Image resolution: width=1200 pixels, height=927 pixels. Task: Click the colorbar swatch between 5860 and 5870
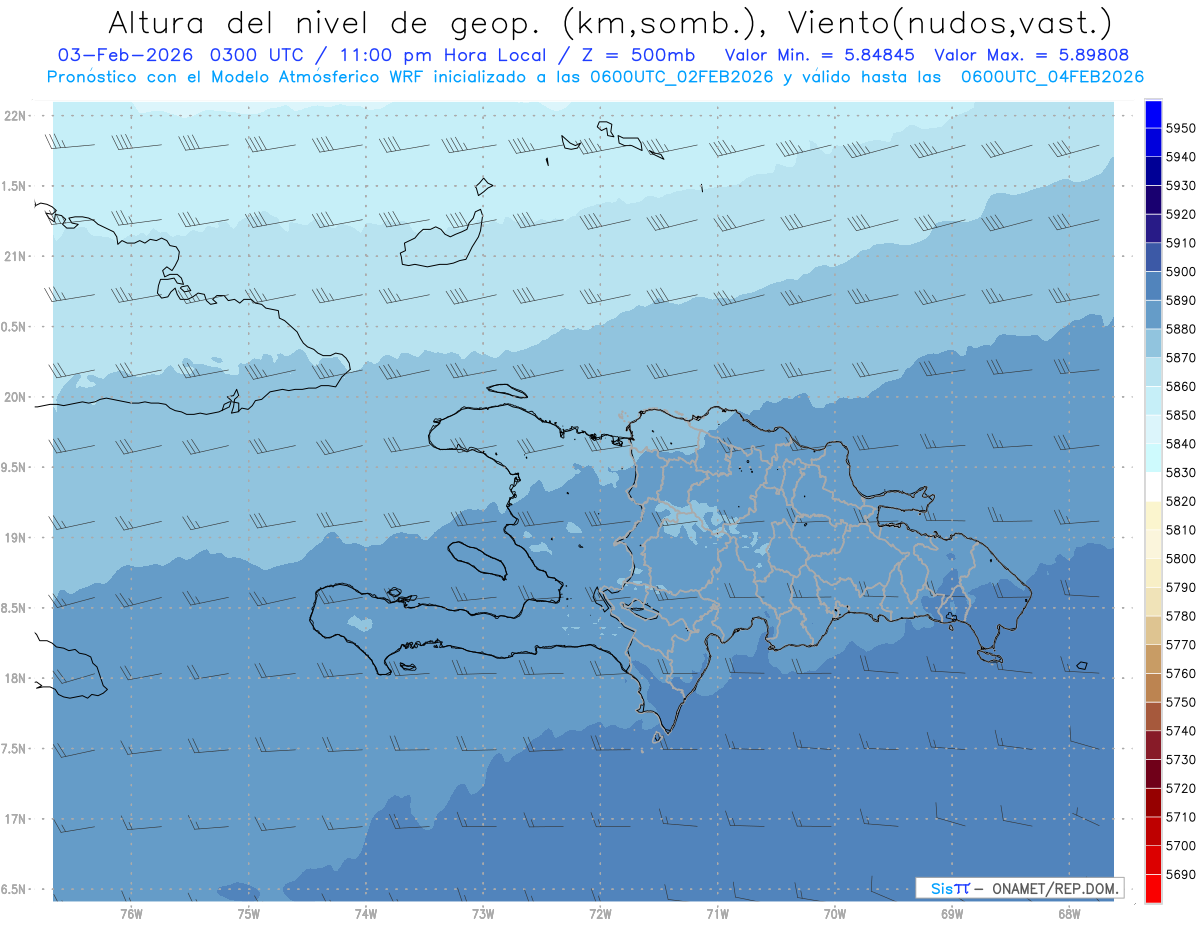click(1153, 372)
